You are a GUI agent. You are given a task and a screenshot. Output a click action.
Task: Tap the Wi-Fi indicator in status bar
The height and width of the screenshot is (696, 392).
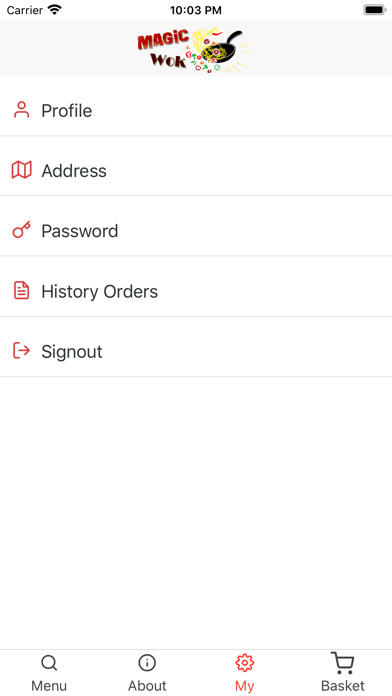(x=55, y=10)
